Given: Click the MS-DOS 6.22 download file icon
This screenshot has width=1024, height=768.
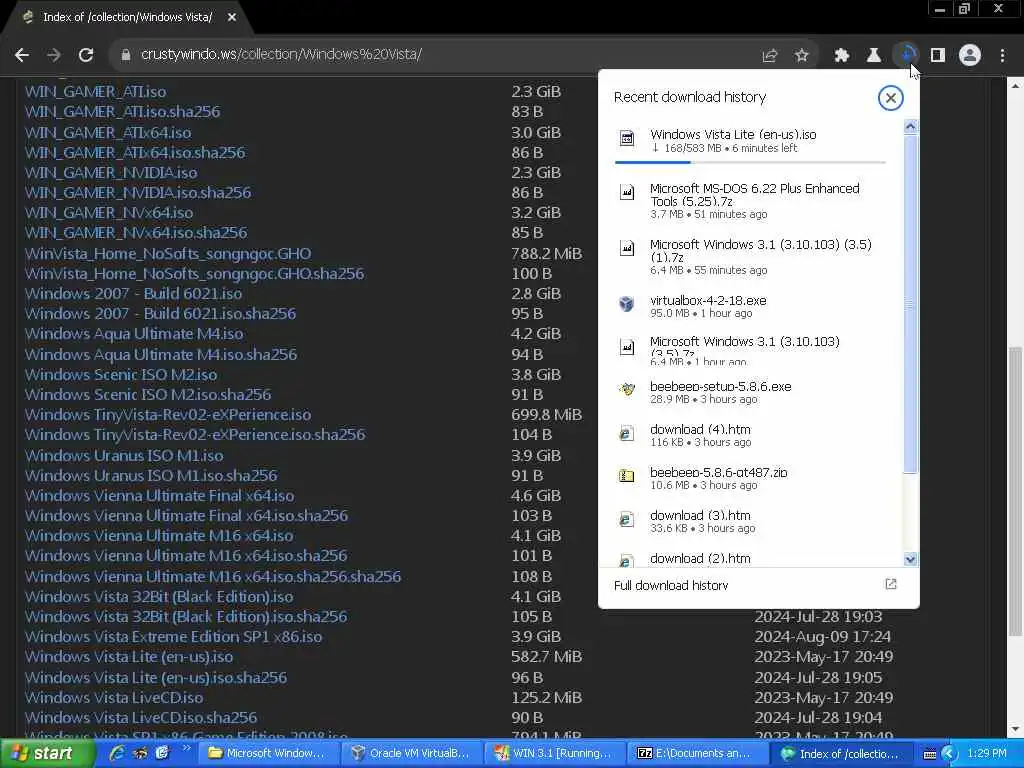Looking at the screenshot, I should coord(626,192).
